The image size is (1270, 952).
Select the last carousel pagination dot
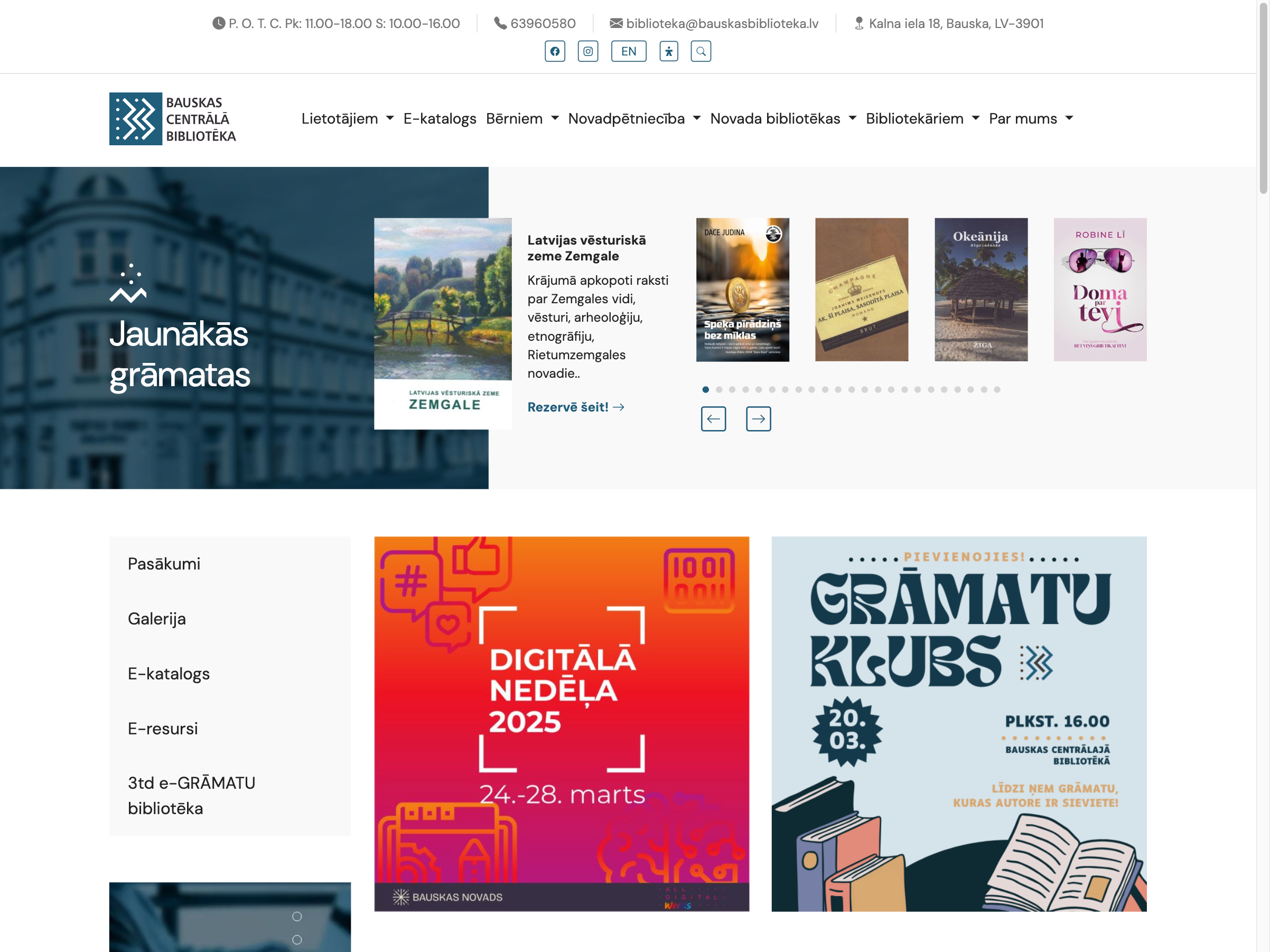click(x=997, y=389)
